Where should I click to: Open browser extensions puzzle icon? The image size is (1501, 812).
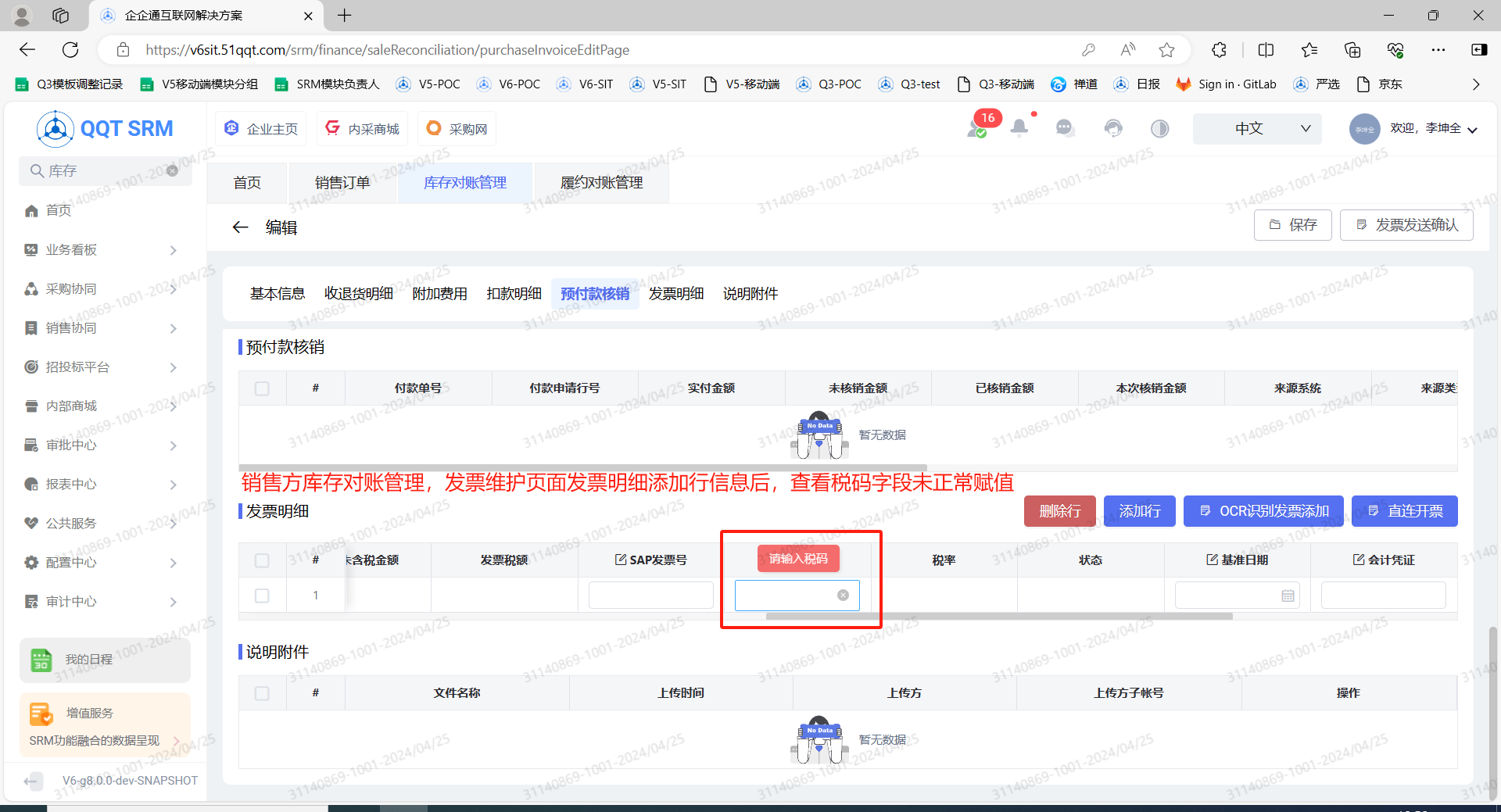[x=1219, y=50]
